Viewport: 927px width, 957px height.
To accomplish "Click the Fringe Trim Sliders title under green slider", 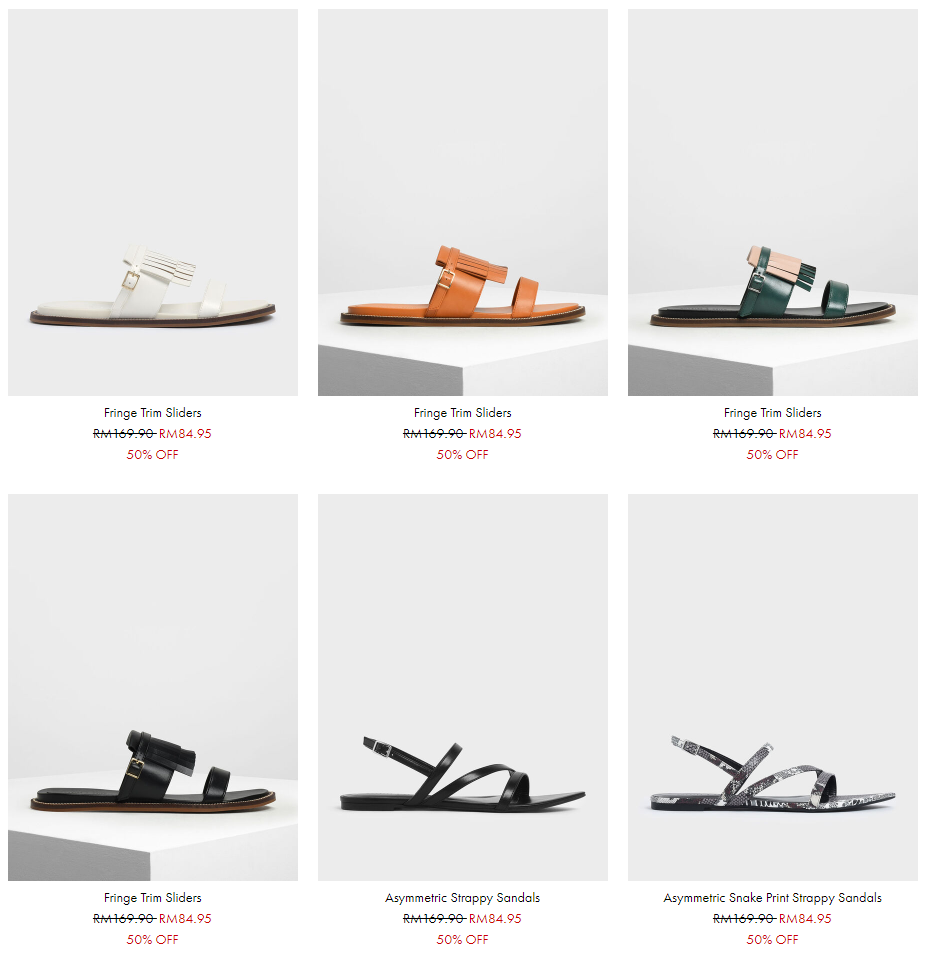I will click(x=773, y=413).
